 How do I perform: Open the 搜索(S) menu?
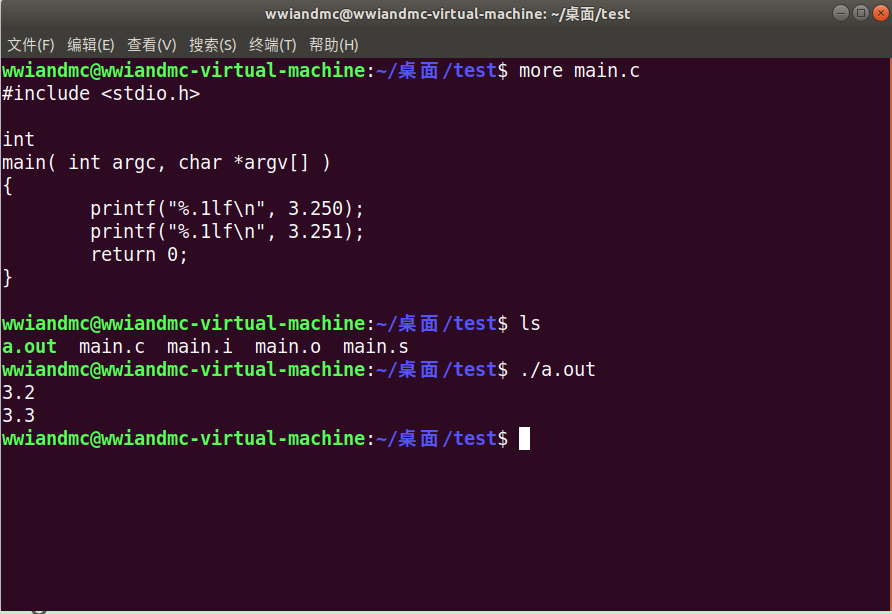212,45
